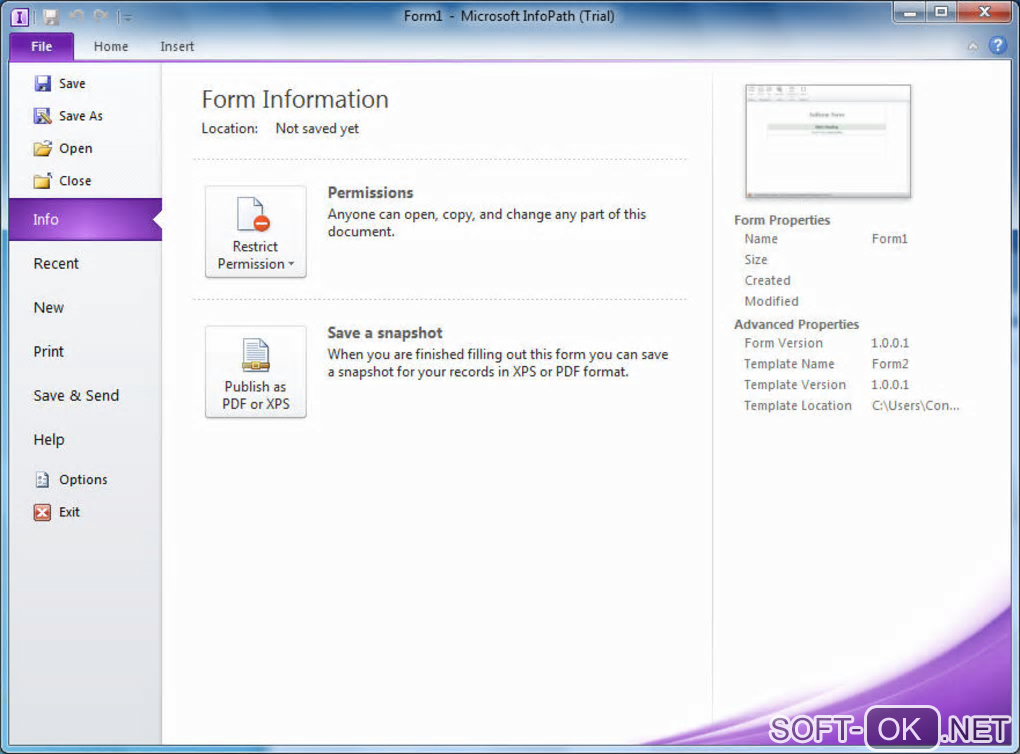Viewport: 1020px width, 754px height.
Task: Click the Form Information title
Action: coord(295,100)
